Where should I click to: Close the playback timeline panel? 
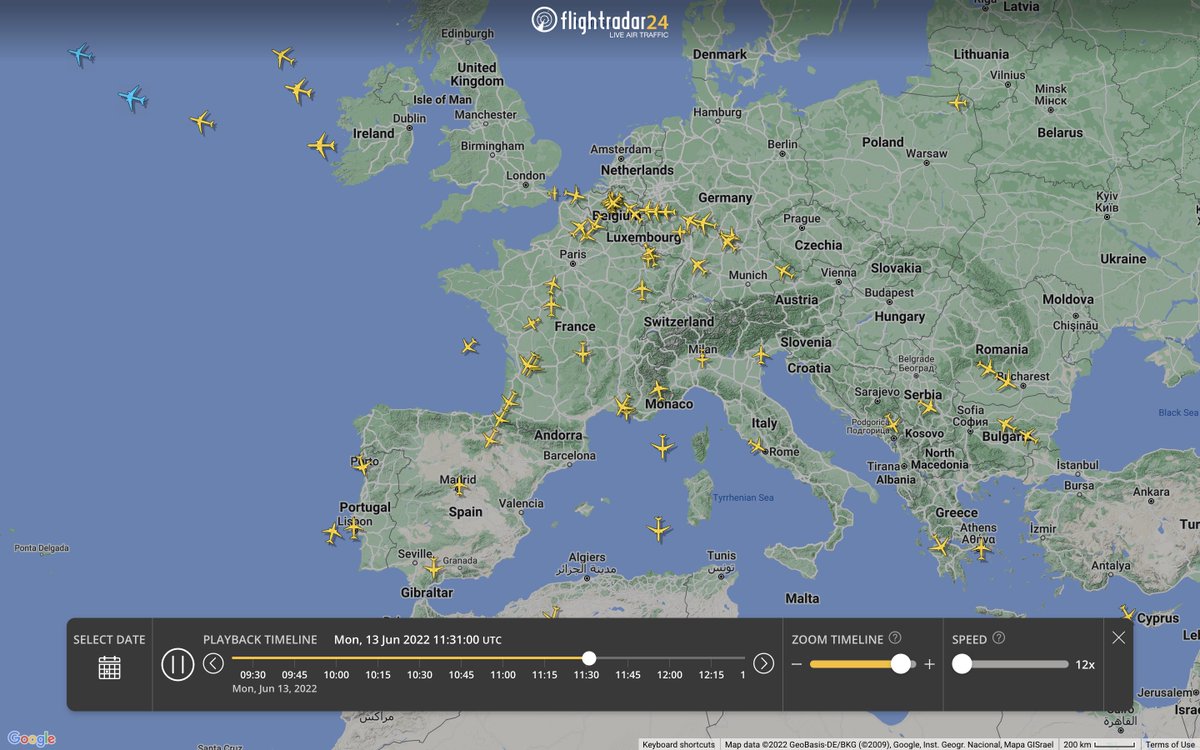pos(1118,637)
